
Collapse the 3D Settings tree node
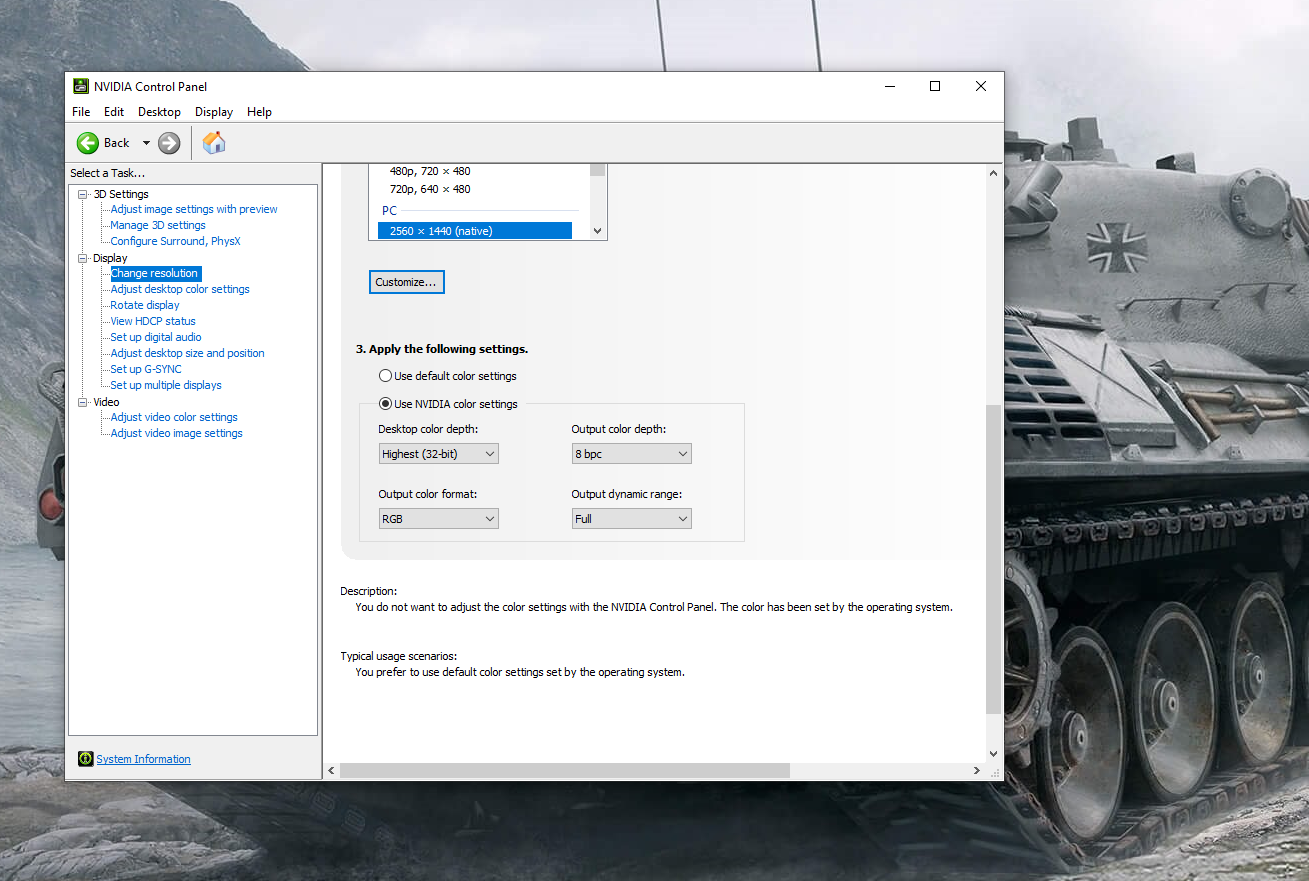[x=83, y=194]
